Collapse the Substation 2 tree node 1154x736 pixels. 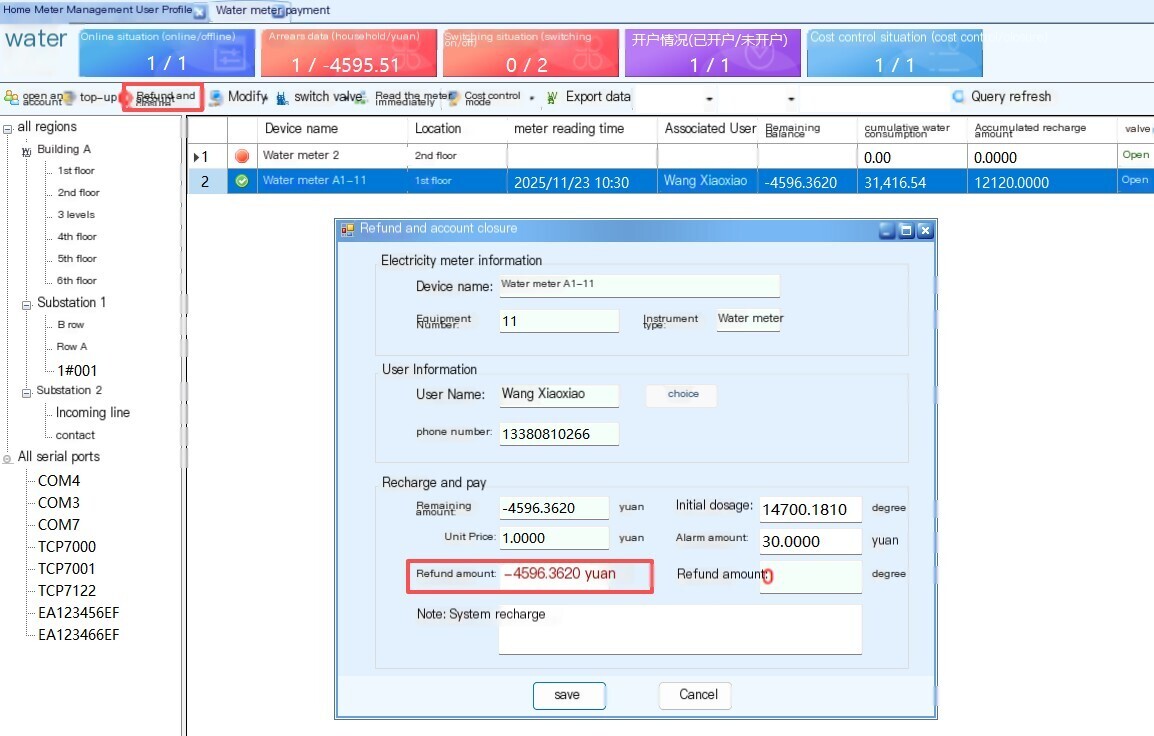pyautogui.click(x=26, y=392)
